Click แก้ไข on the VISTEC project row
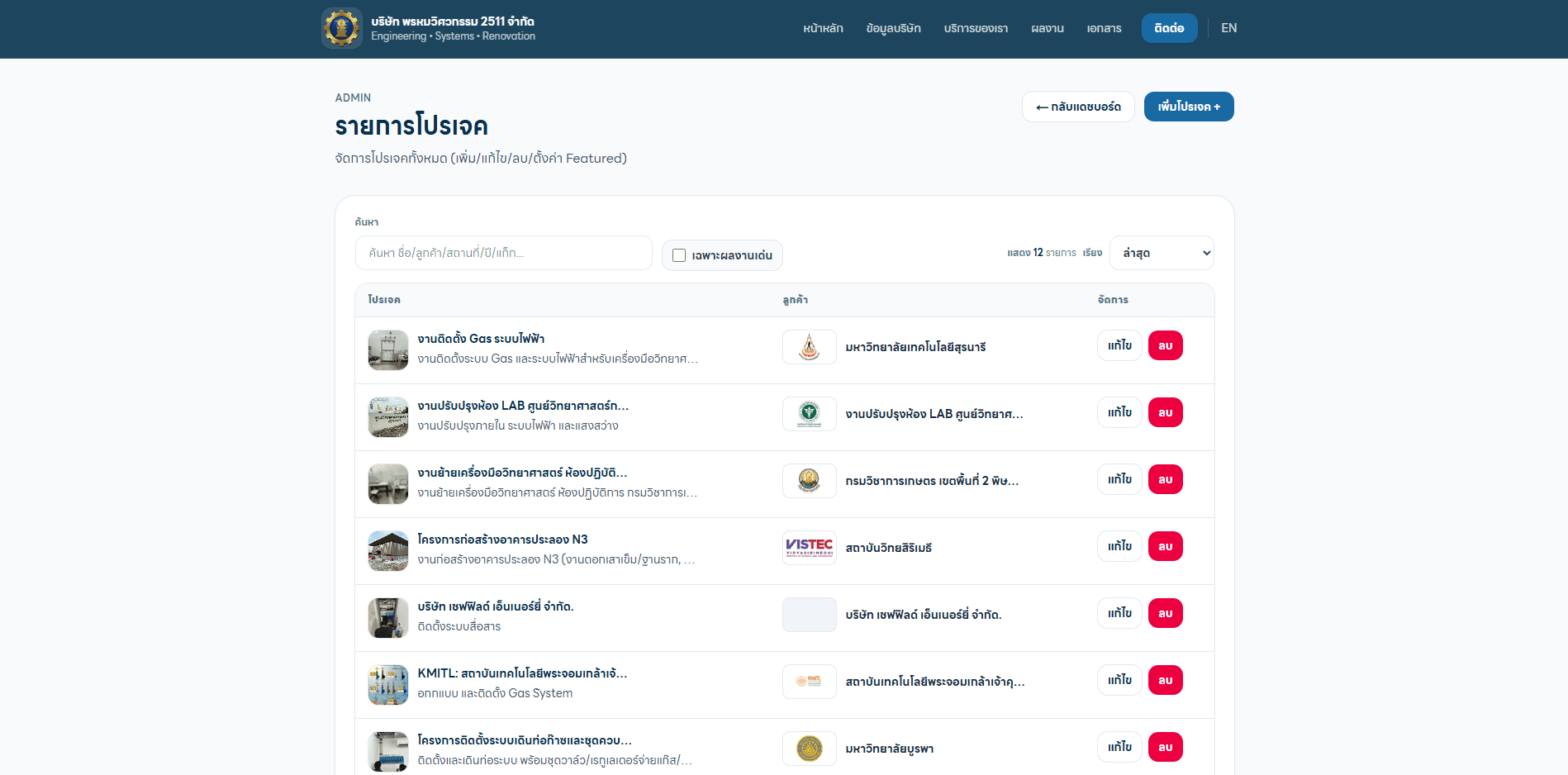Viewport: 1568px width, 775px height. [x=1119, y=545]
